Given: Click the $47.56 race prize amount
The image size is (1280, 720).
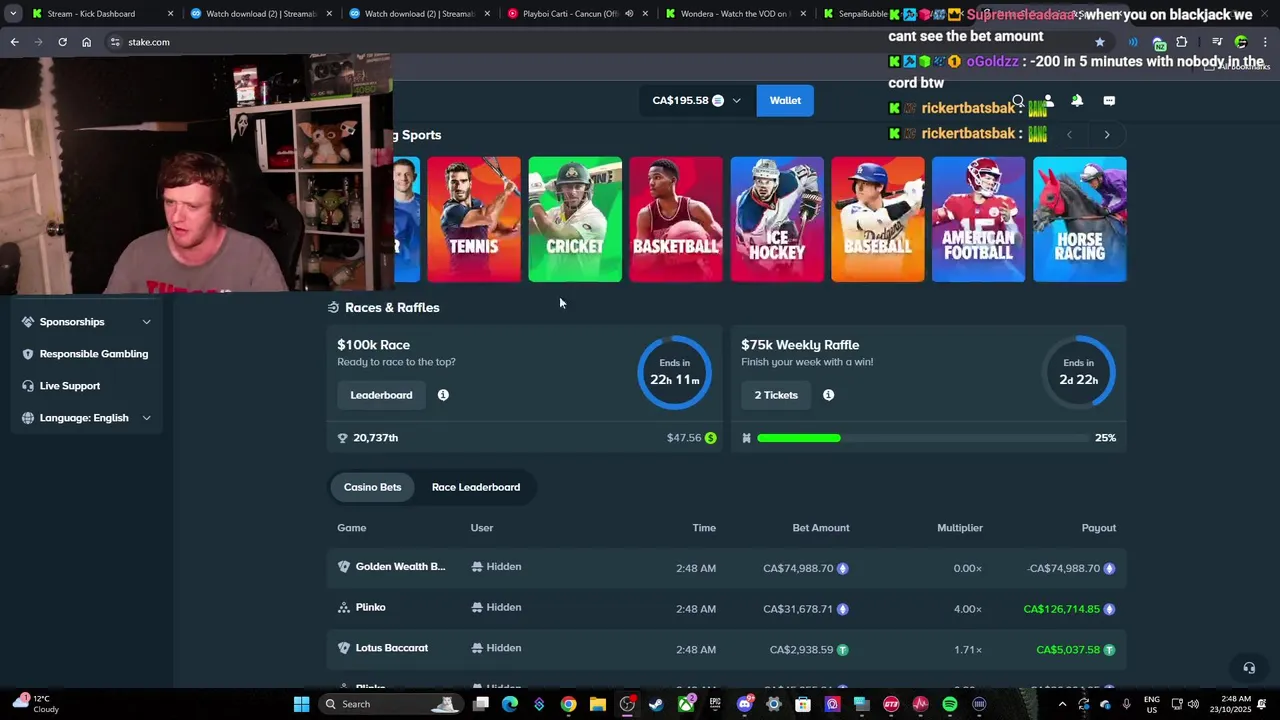Looking at the screenshot, I should 684,438.
